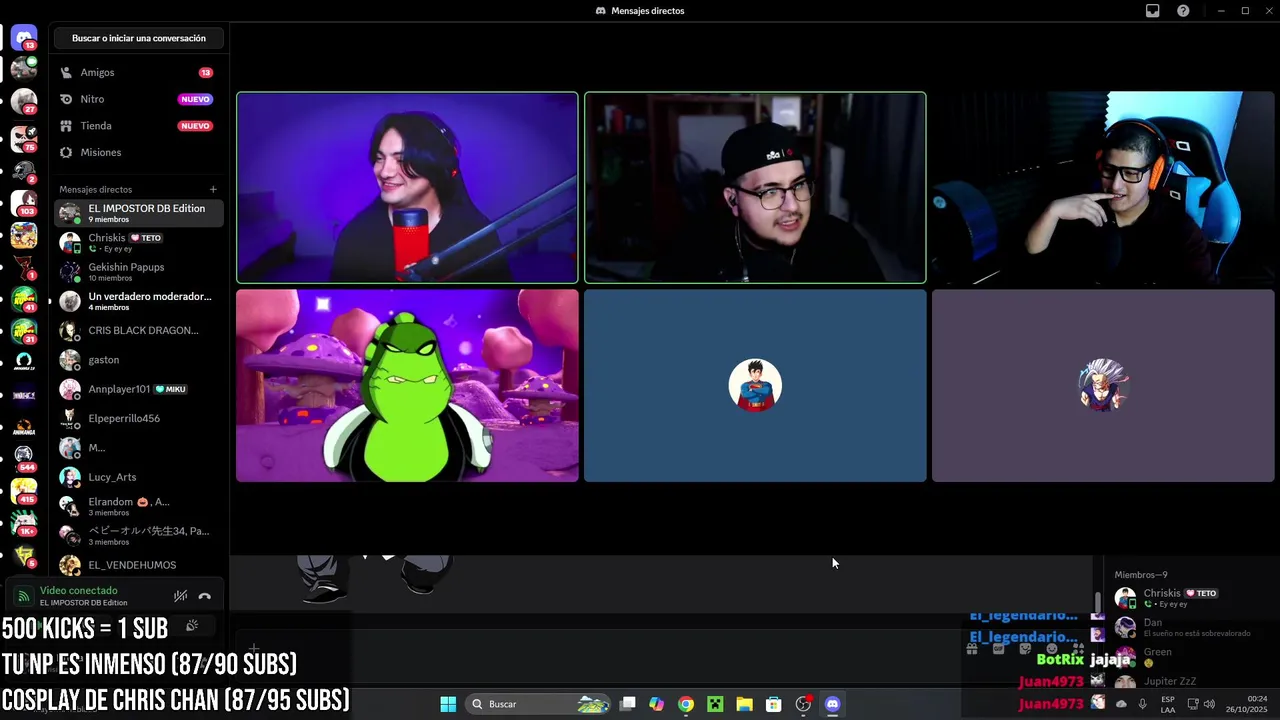
Task: Select EL IMPOSTOR DB Edition group chat
Action: point(139,213)
